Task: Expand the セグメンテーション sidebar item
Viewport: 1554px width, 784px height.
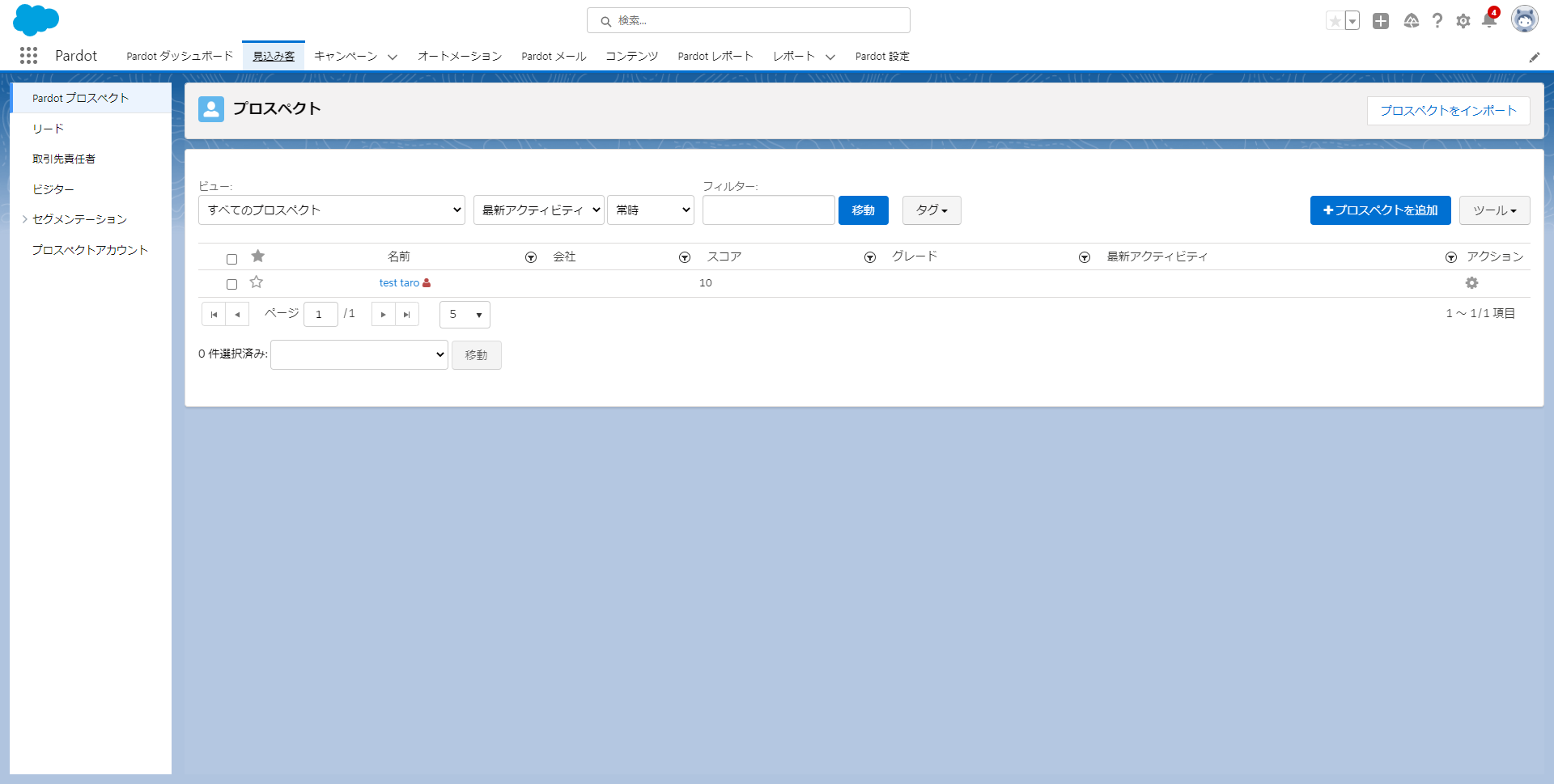Action: point(25,219)
